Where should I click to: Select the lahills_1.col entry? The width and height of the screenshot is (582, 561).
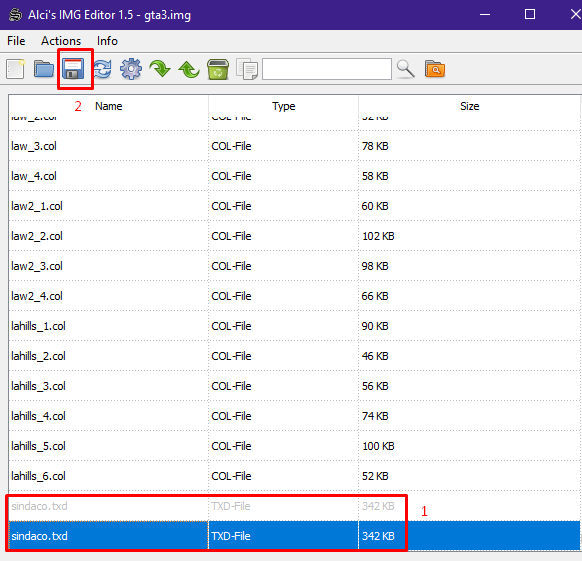[294, 326]
